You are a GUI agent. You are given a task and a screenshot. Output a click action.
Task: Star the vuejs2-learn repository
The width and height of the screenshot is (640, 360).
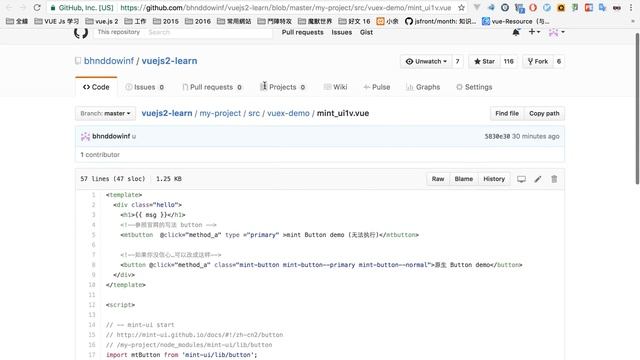[x=484, y=61]
